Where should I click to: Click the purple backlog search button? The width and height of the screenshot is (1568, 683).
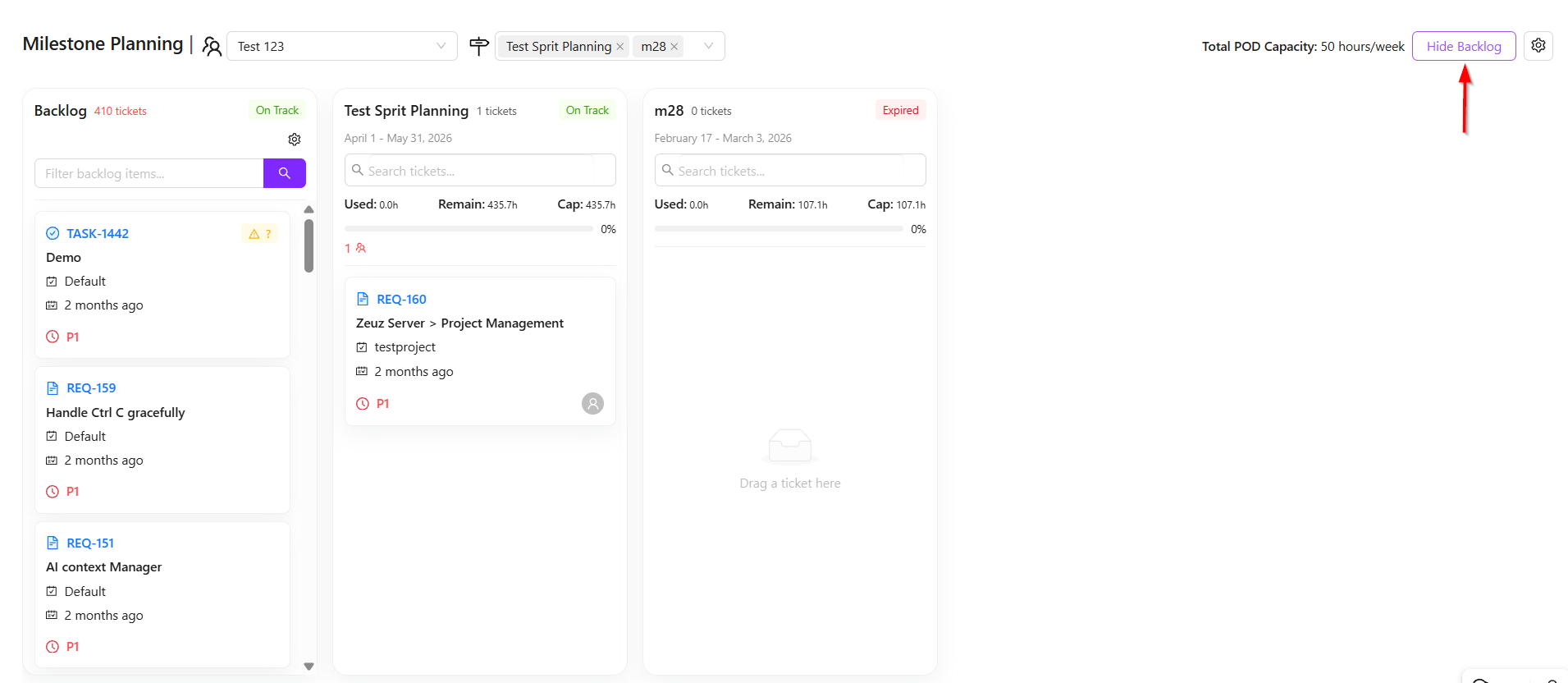(x=284, y=173)
